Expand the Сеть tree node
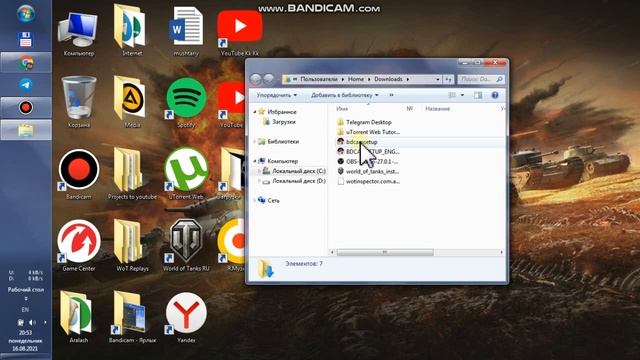The width and height of the screenshot is (640, 360). [255, 200]
